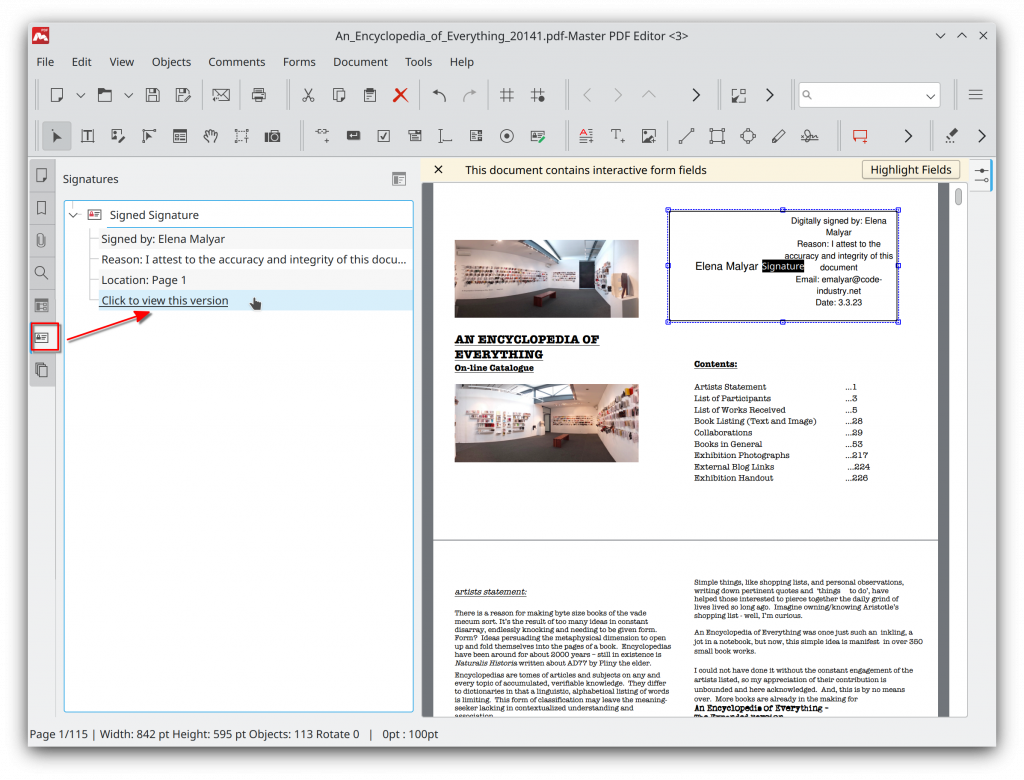
Task: Select the Edit Vector objects tool
Action: 149,136
